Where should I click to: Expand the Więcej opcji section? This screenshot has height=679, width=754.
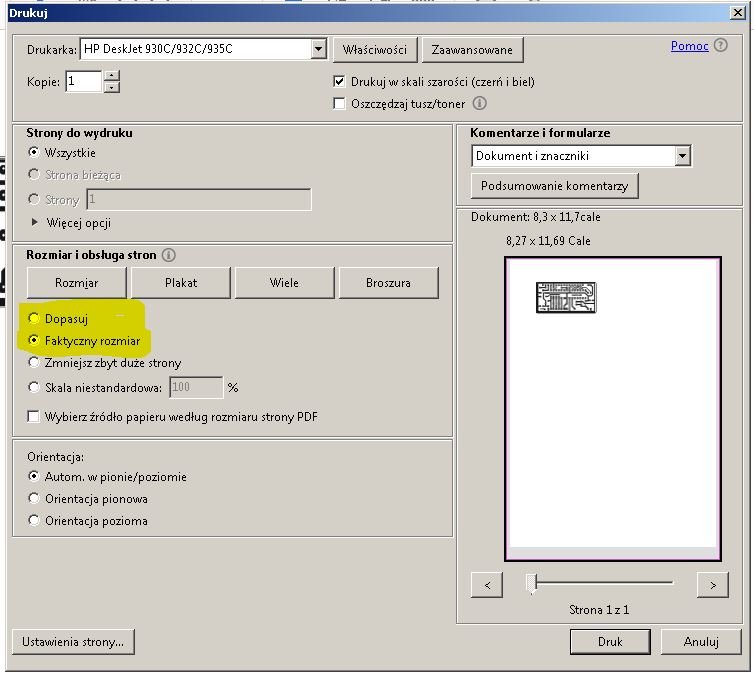tap(35, 222)
